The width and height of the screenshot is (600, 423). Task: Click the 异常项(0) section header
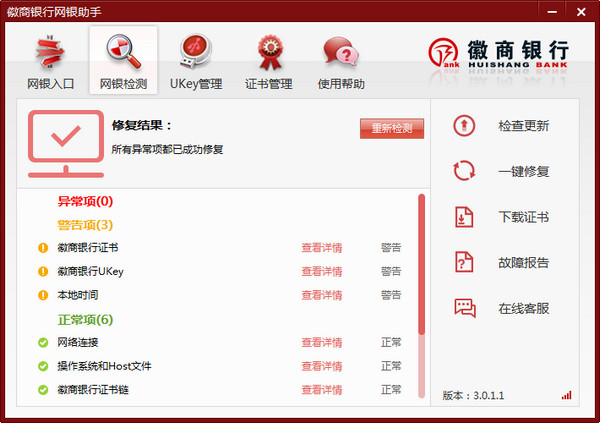[x=85, y=201]
